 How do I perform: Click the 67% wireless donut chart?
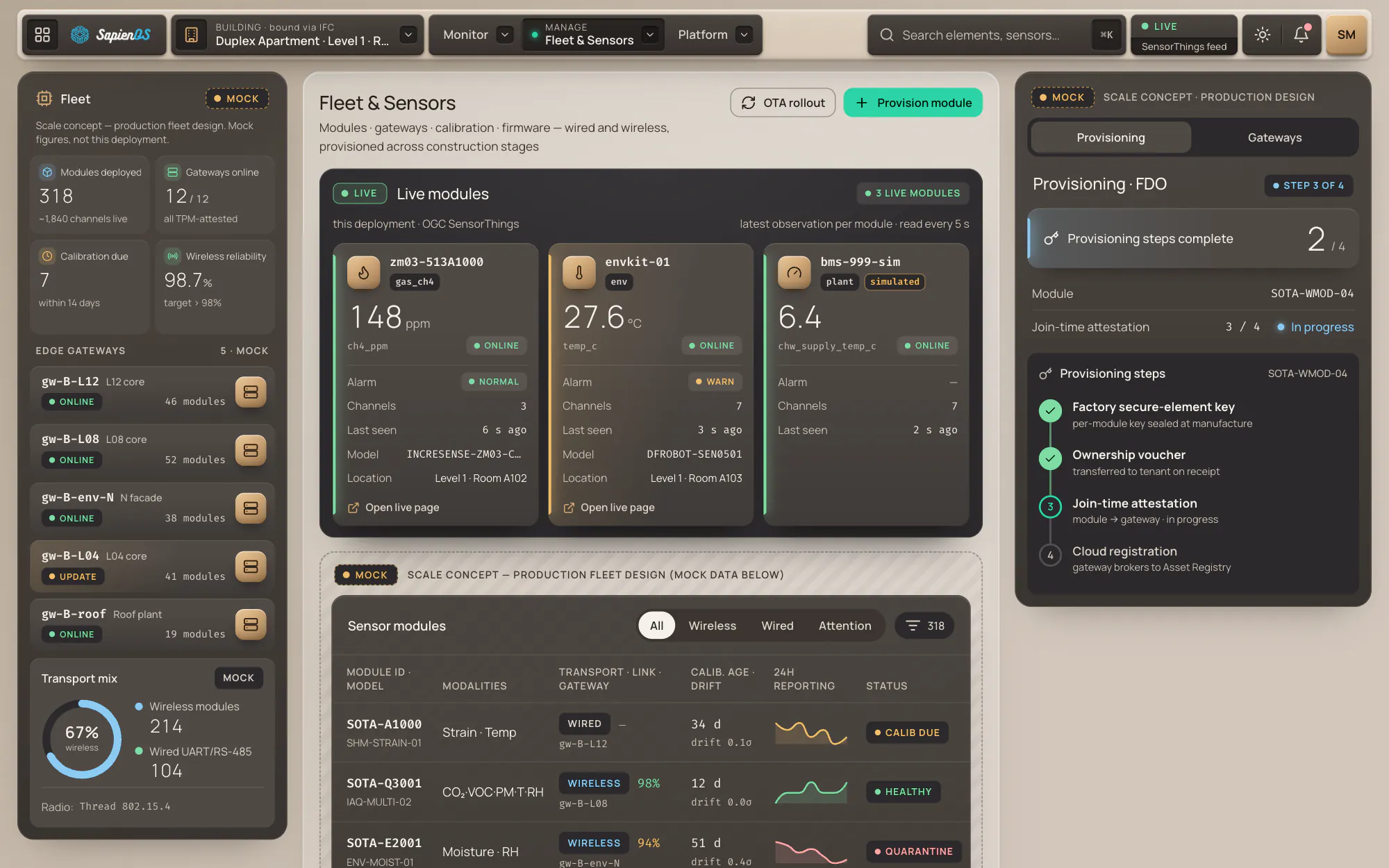point(82,739)
